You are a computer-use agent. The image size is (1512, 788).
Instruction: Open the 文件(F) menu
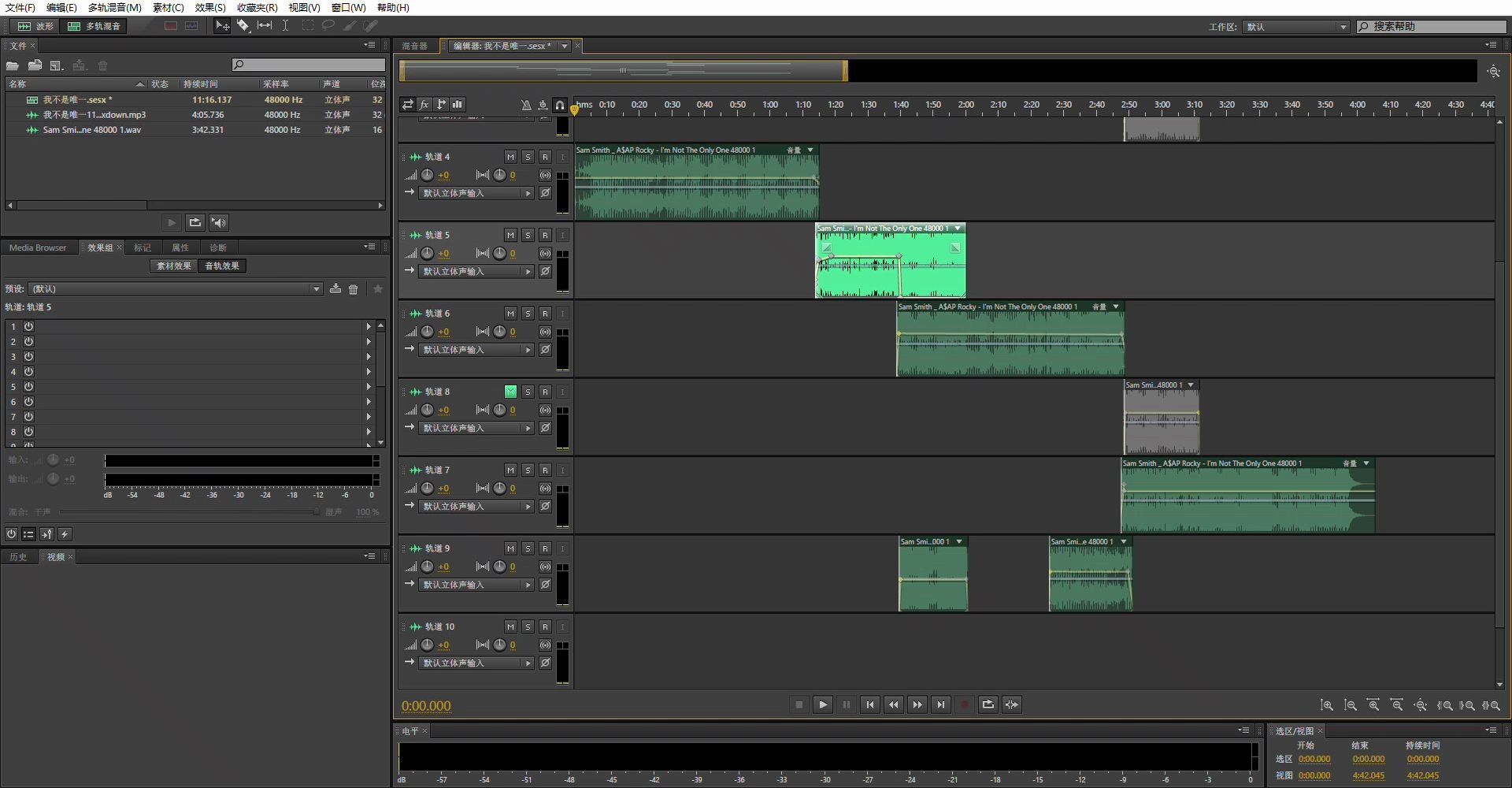pyautogui.click(x=20, y=7)
